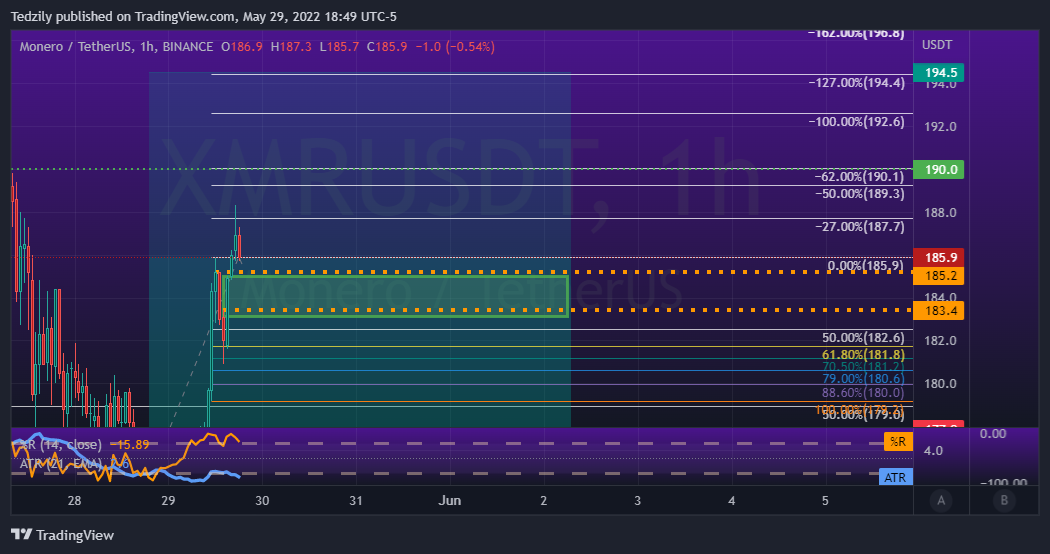Click the 183.4 orange price label
The width and height of the screenshot is (1050, 554).
938,311
